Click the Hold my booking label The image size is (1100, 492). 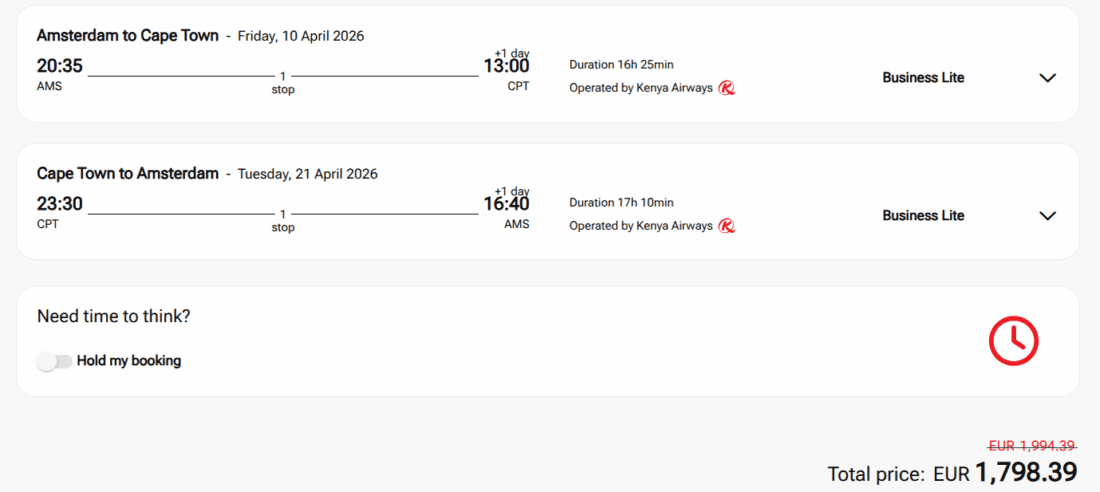tap(129, 361)
